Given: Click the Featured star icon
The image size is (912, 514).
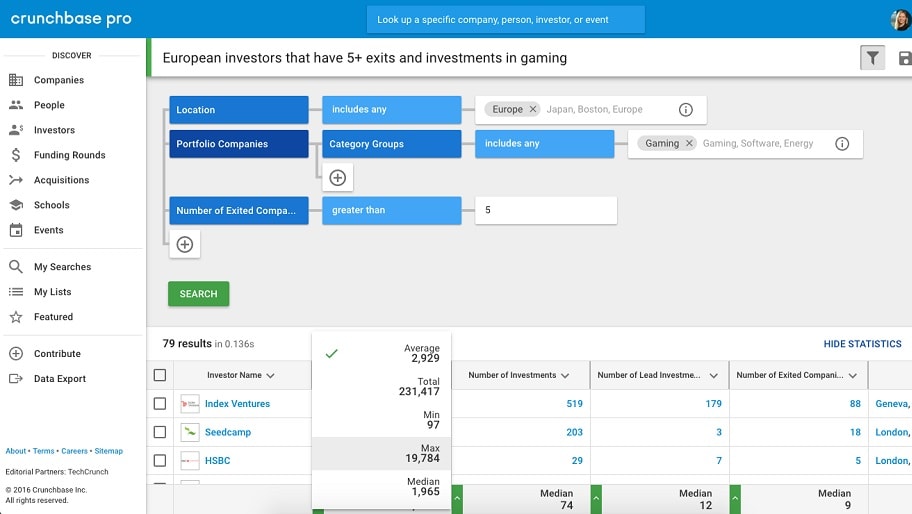Looking at the screenshot, I should tap(16, 317).
